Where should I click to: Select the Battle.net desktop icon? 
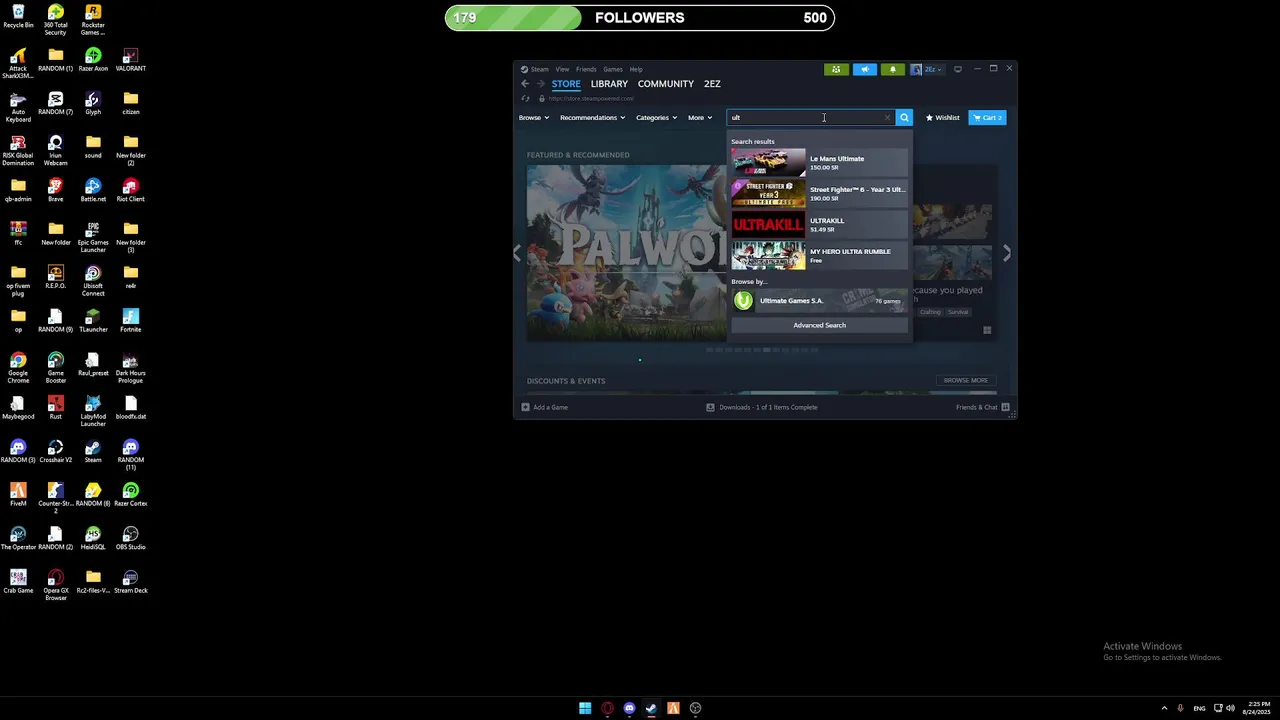[x=93, y=190]
